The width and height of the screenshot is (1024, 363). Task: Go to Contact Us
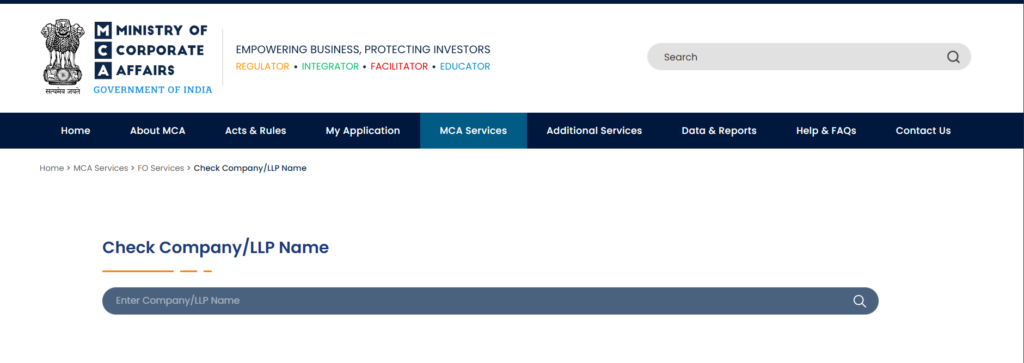pos(923,131)
